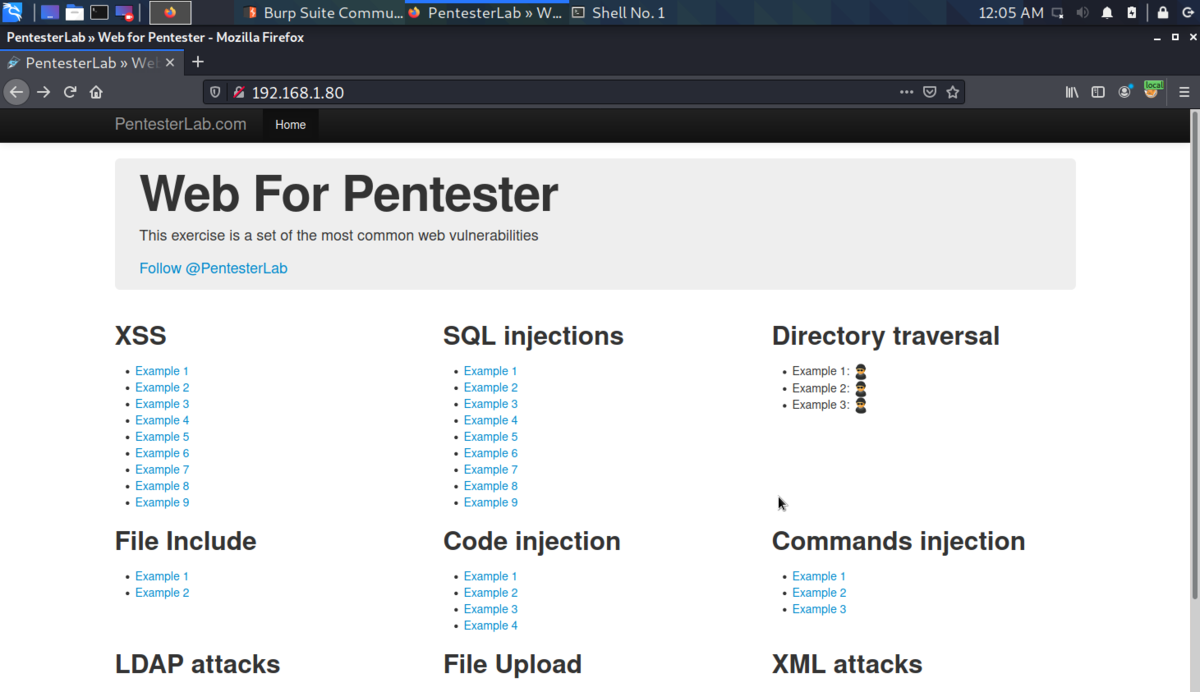Bookmark this page with the star

tap(953, 92)
